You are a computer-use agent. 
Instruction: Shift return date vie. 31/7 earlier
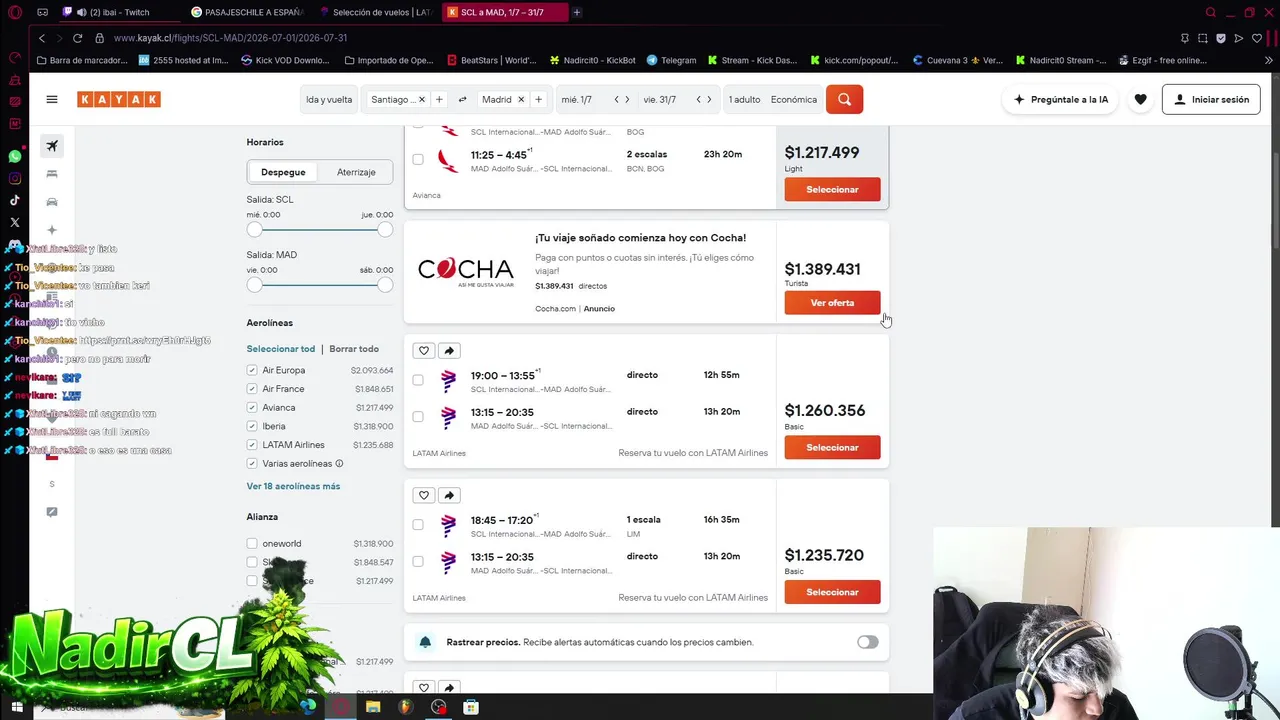699,99
